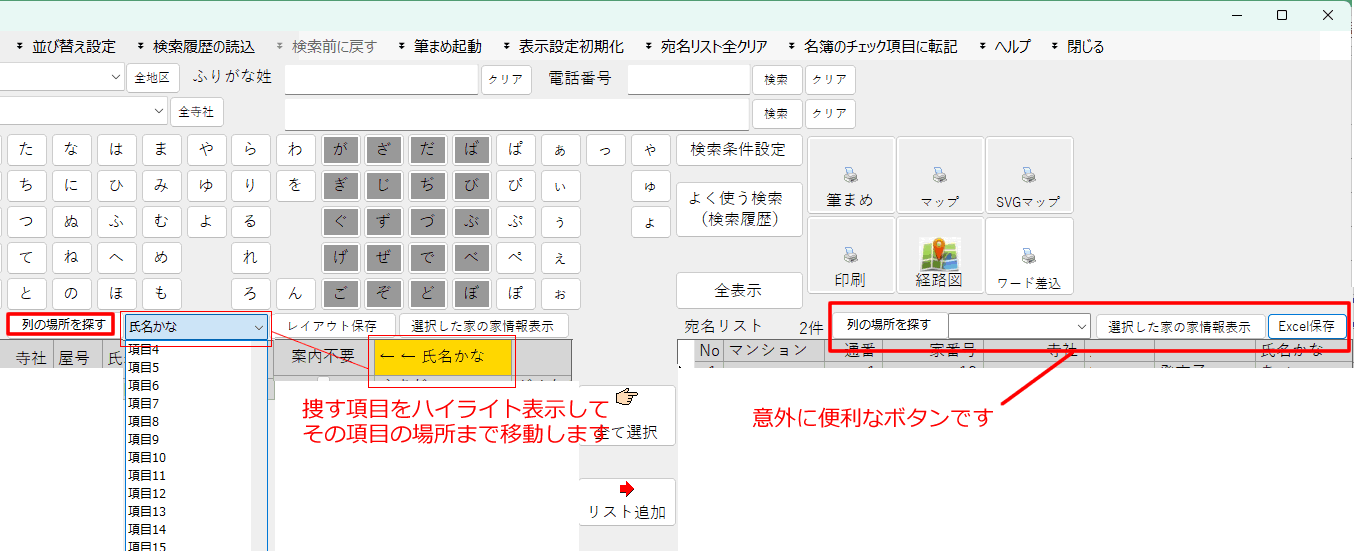Open the マップ print button
Image resolution: width=1354 pixels, height=551 pixels.
940,175
